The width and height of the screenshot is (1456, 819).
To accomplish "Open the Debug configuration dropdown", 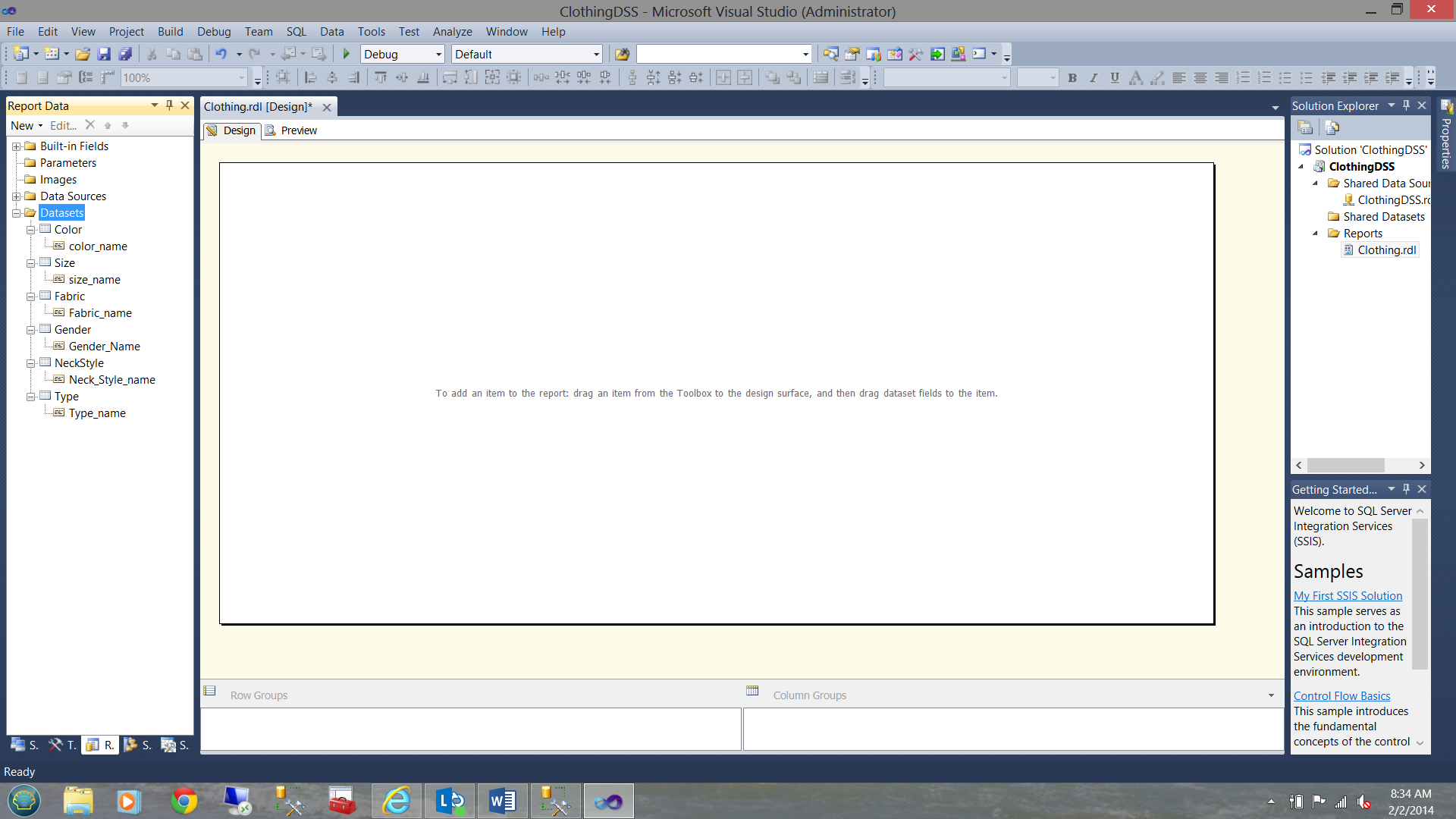I will tap(438, 55).
